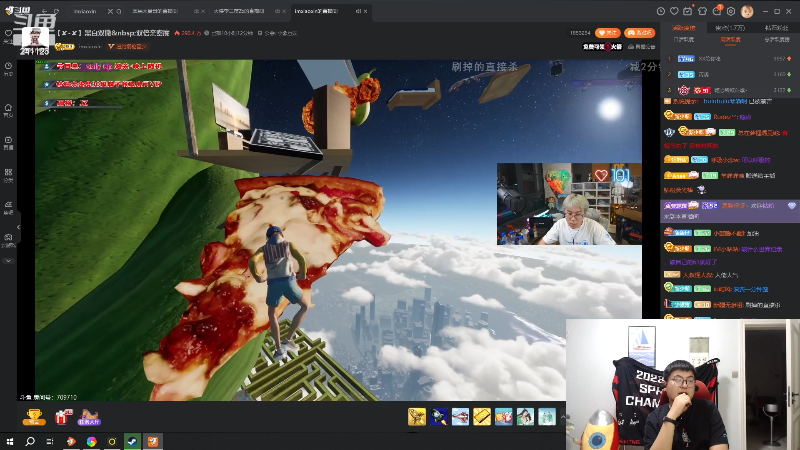Send the first gold gift in gift bar
800x450 pixels.
click(417, 417)
